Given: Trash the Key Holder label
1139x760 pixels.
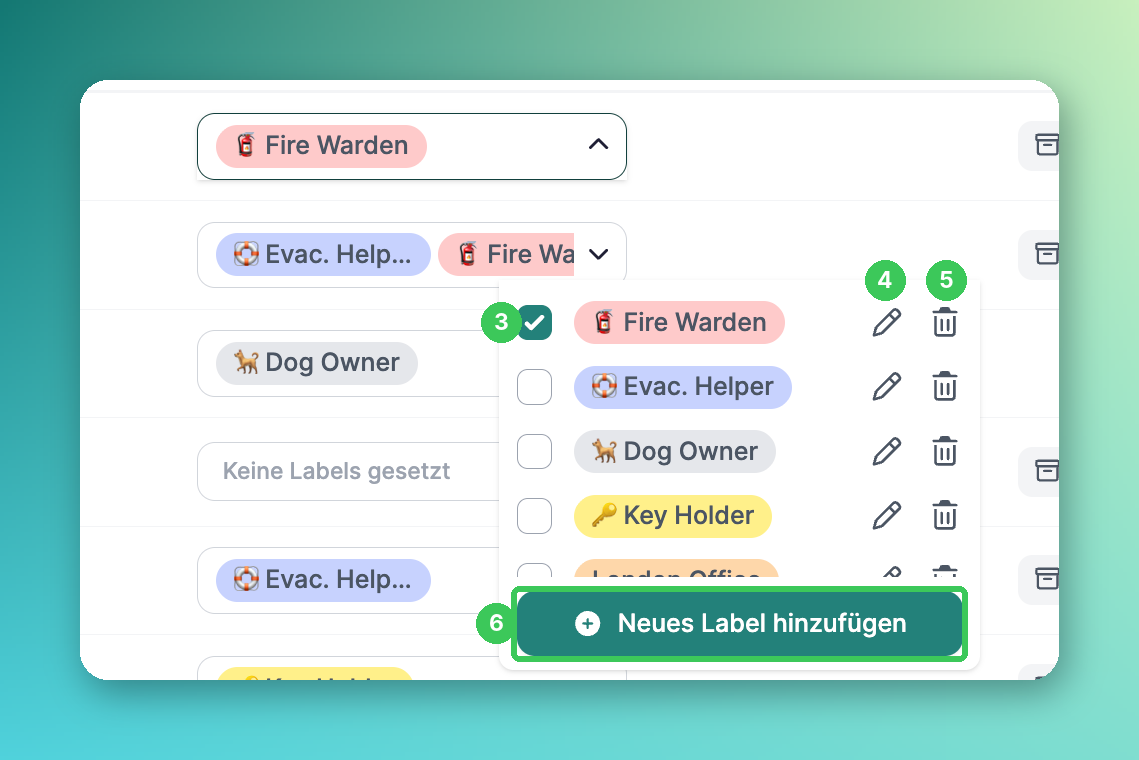Looking at the screenshot, I should 944,515.
